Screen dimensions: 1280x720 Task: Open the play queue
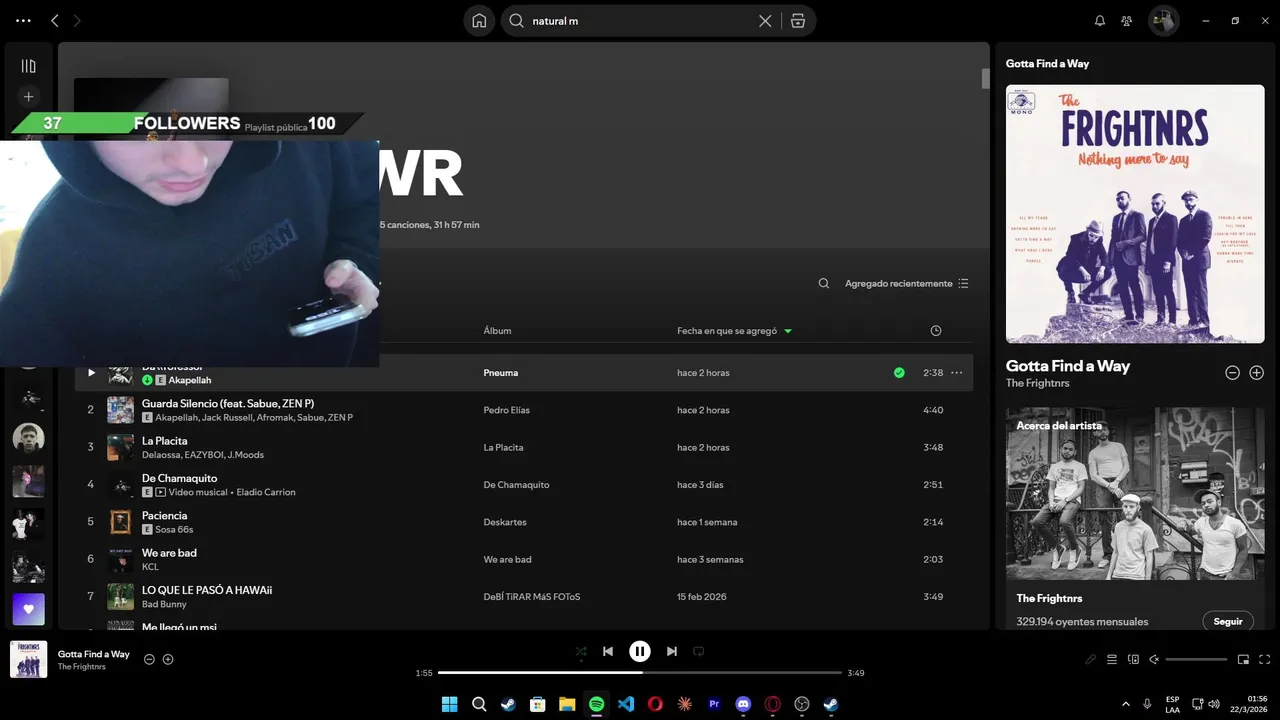[1112, 659]
